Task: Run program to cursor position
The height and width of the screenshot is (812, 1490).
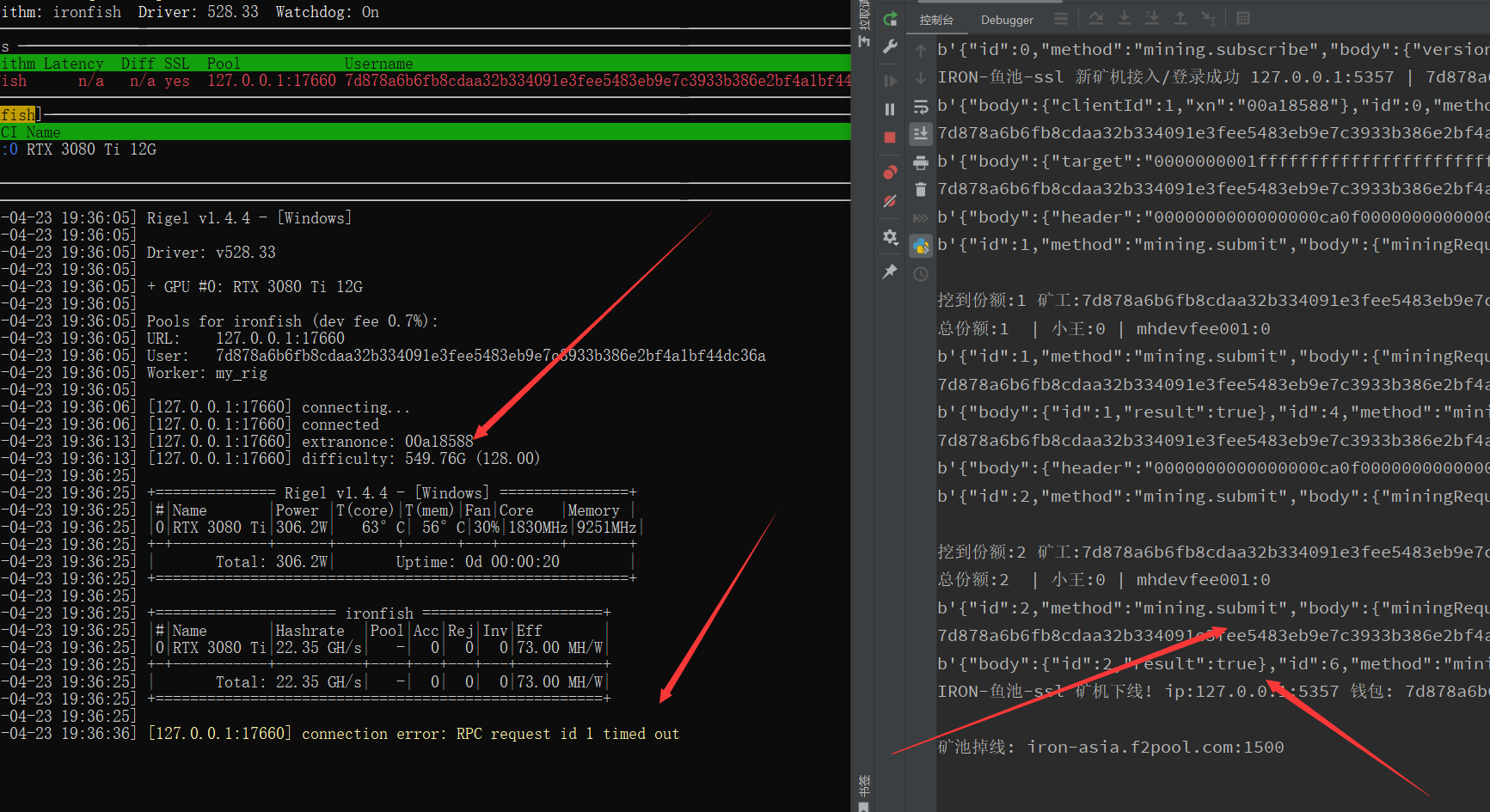Action: (x=1208, y=18)
